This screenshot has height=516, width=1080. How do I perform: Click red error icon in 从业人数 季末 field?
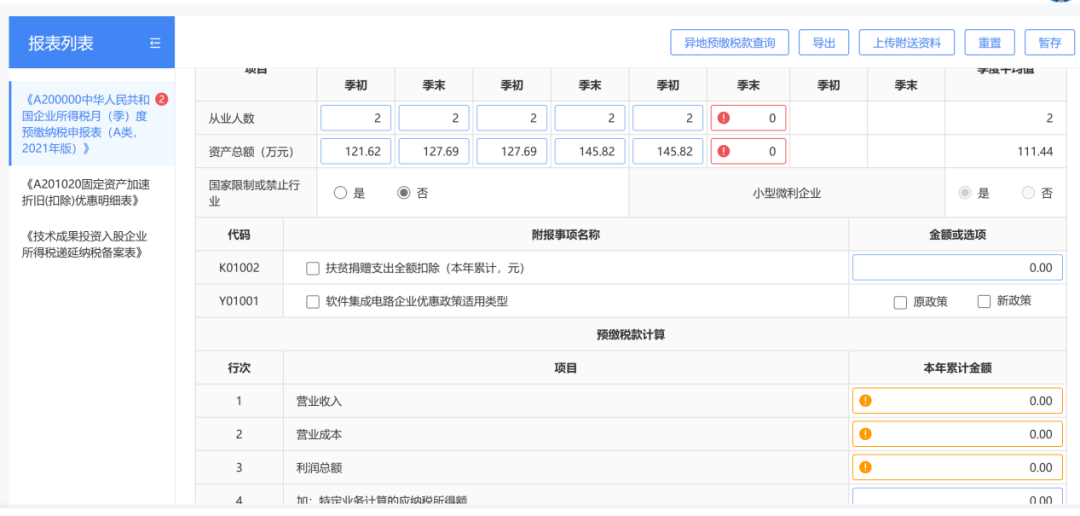click(724, 118)
